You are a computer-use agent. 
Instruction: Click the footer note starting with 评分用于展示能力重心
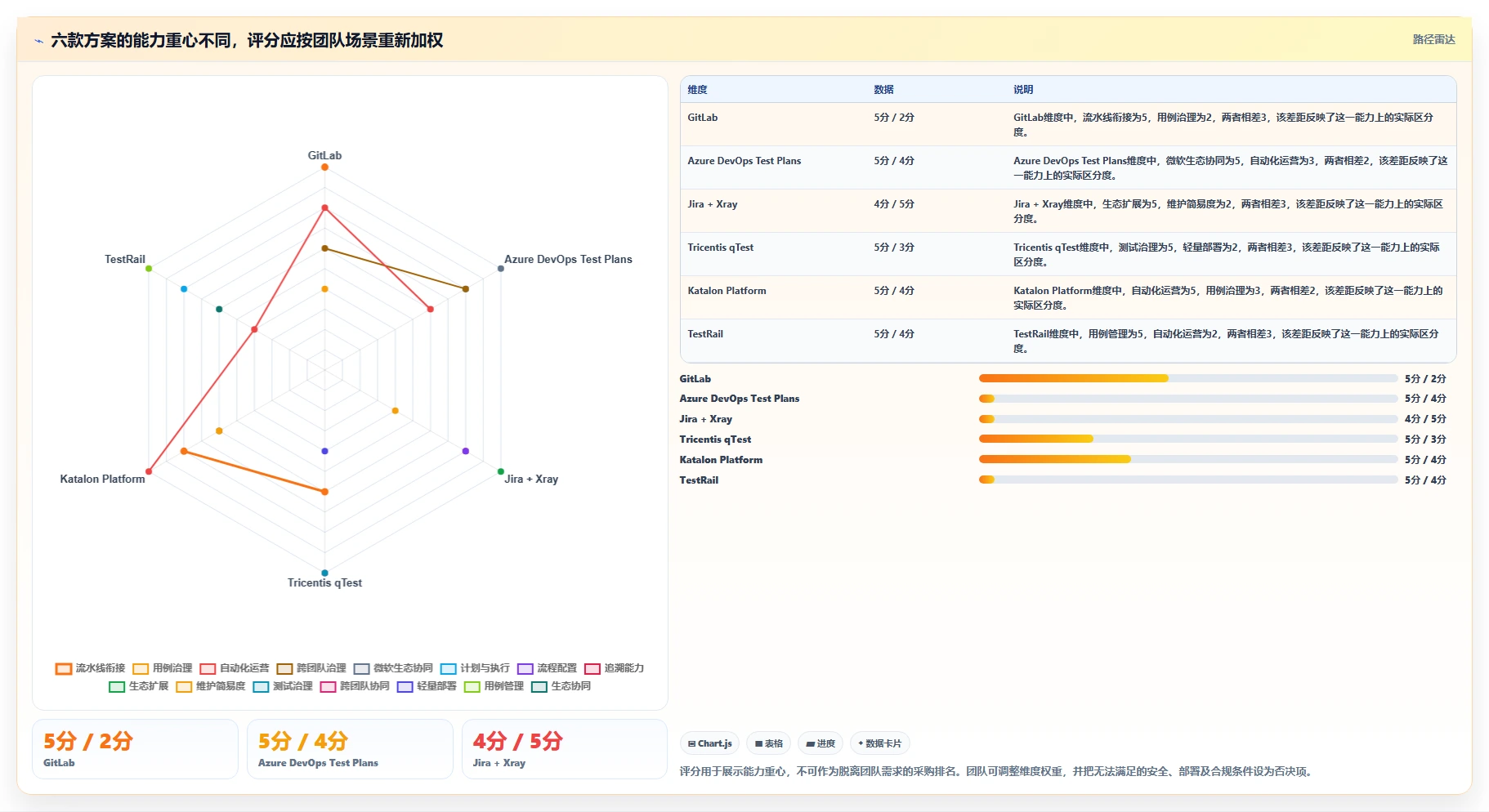998,771
